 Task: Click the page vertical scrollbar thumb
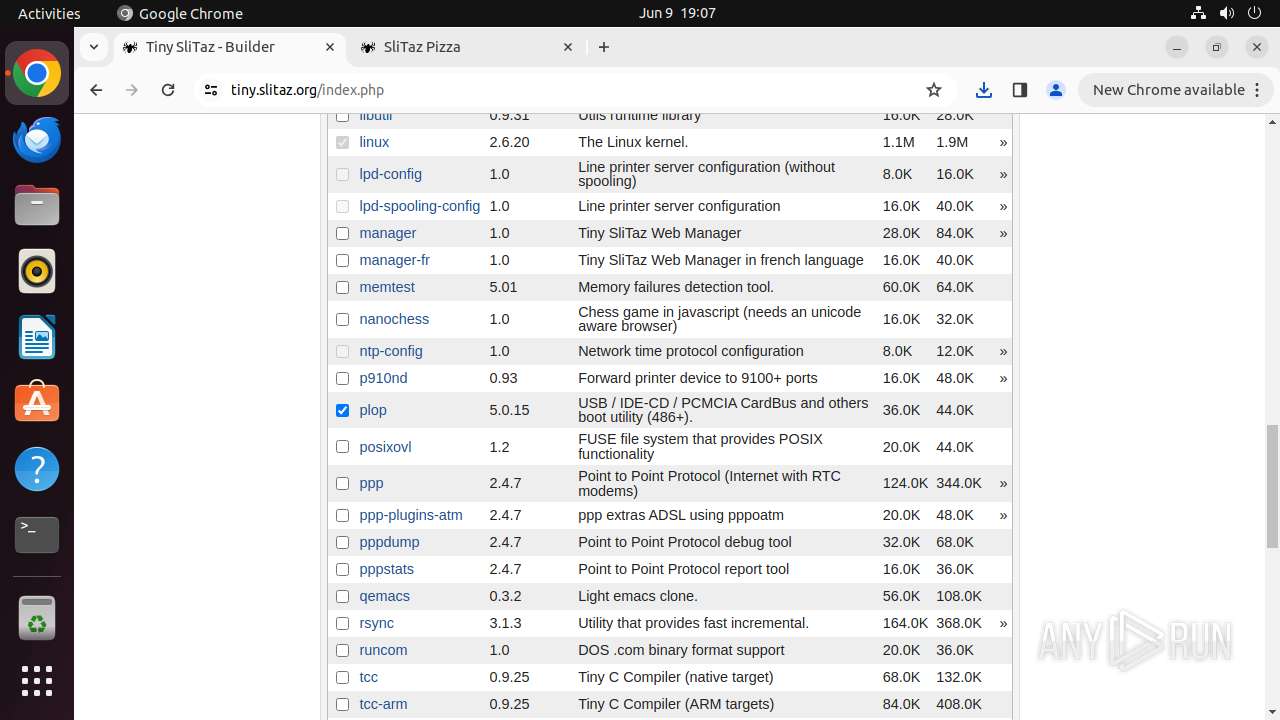tap(1272, 486)
